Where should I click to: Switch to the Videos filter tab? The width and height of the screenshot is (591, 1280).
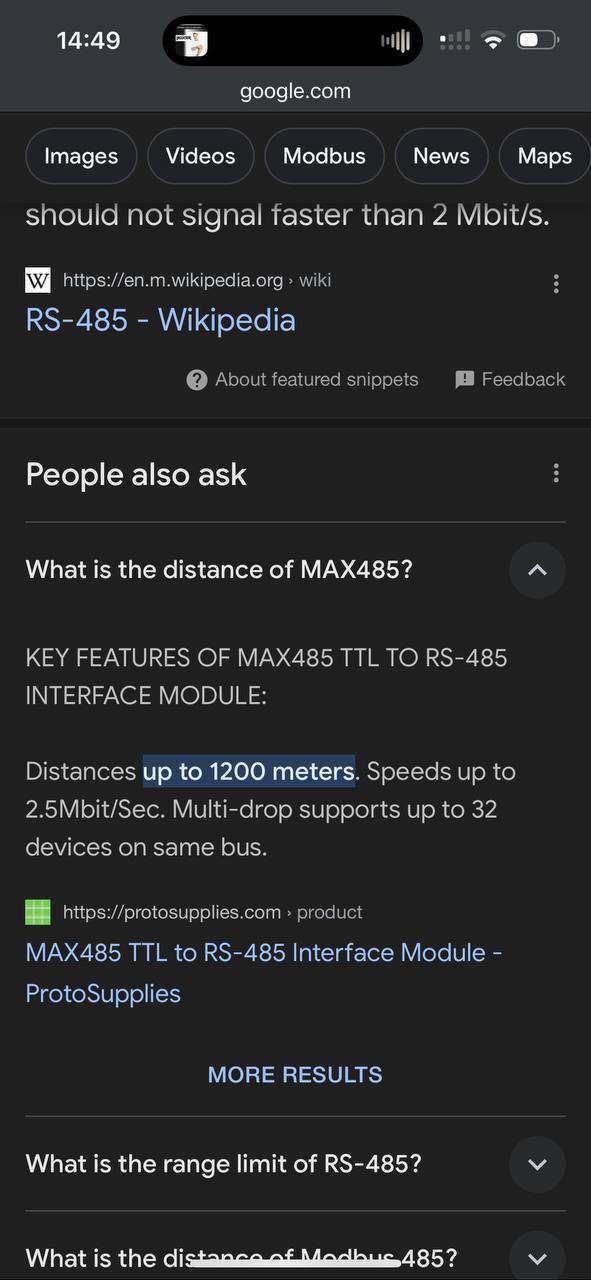pos(200,156)
